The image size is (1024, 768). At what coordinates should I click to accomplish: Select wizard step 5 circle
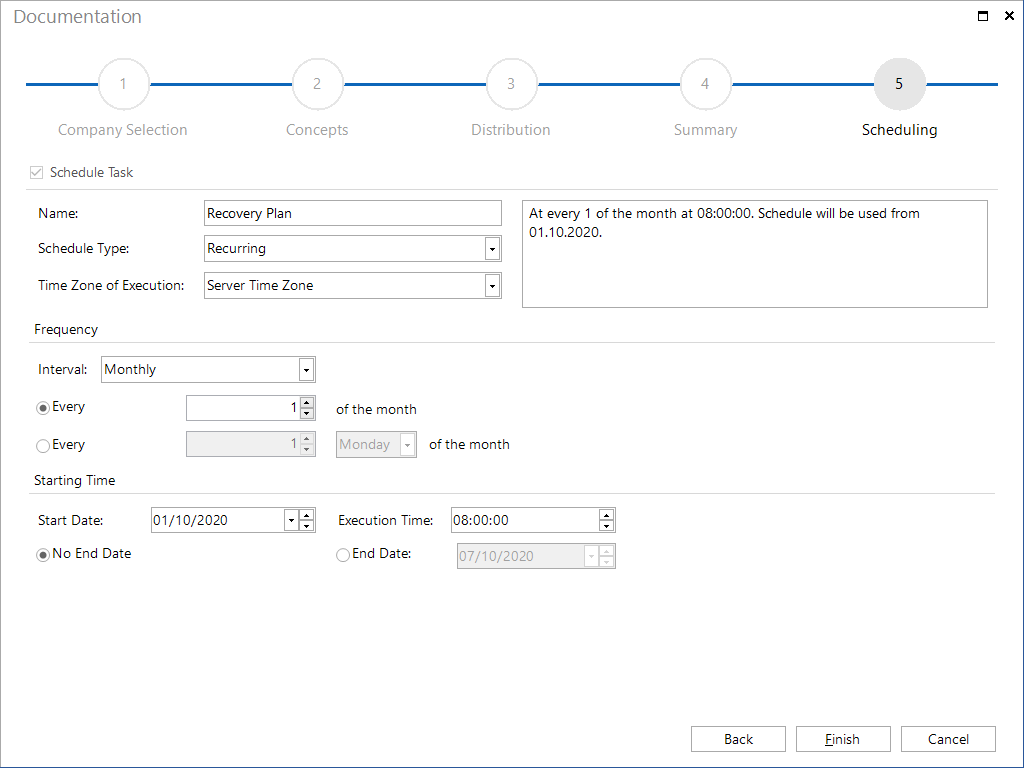[899, 84]
